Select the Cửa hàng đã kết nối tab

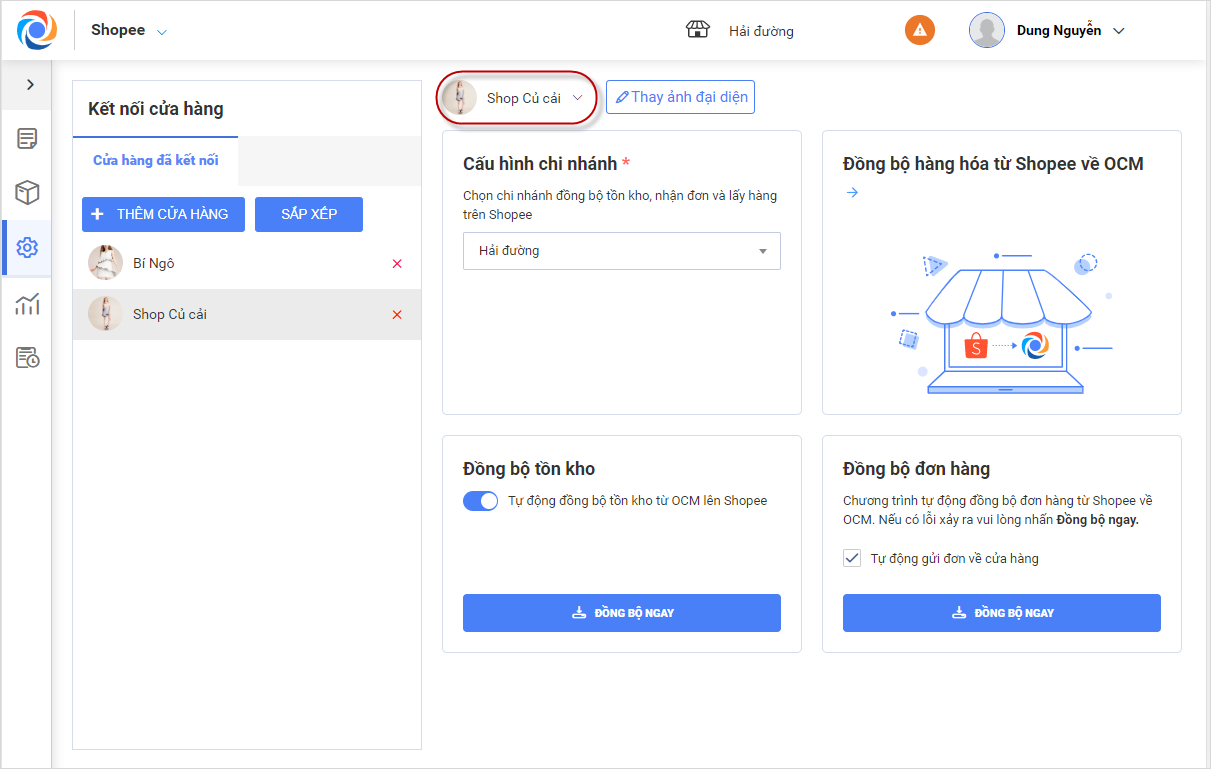(x=156, y=160)
